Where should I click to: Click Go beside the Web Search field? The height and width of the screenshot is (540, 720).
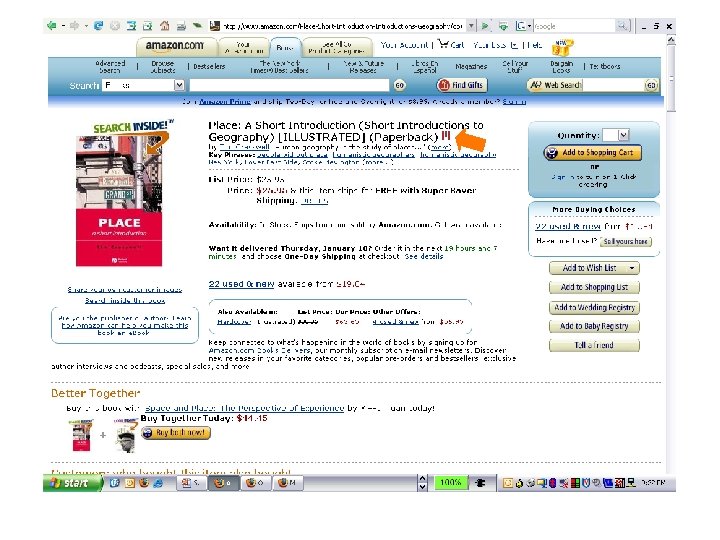pyautogui.click(x=651, y=85)
